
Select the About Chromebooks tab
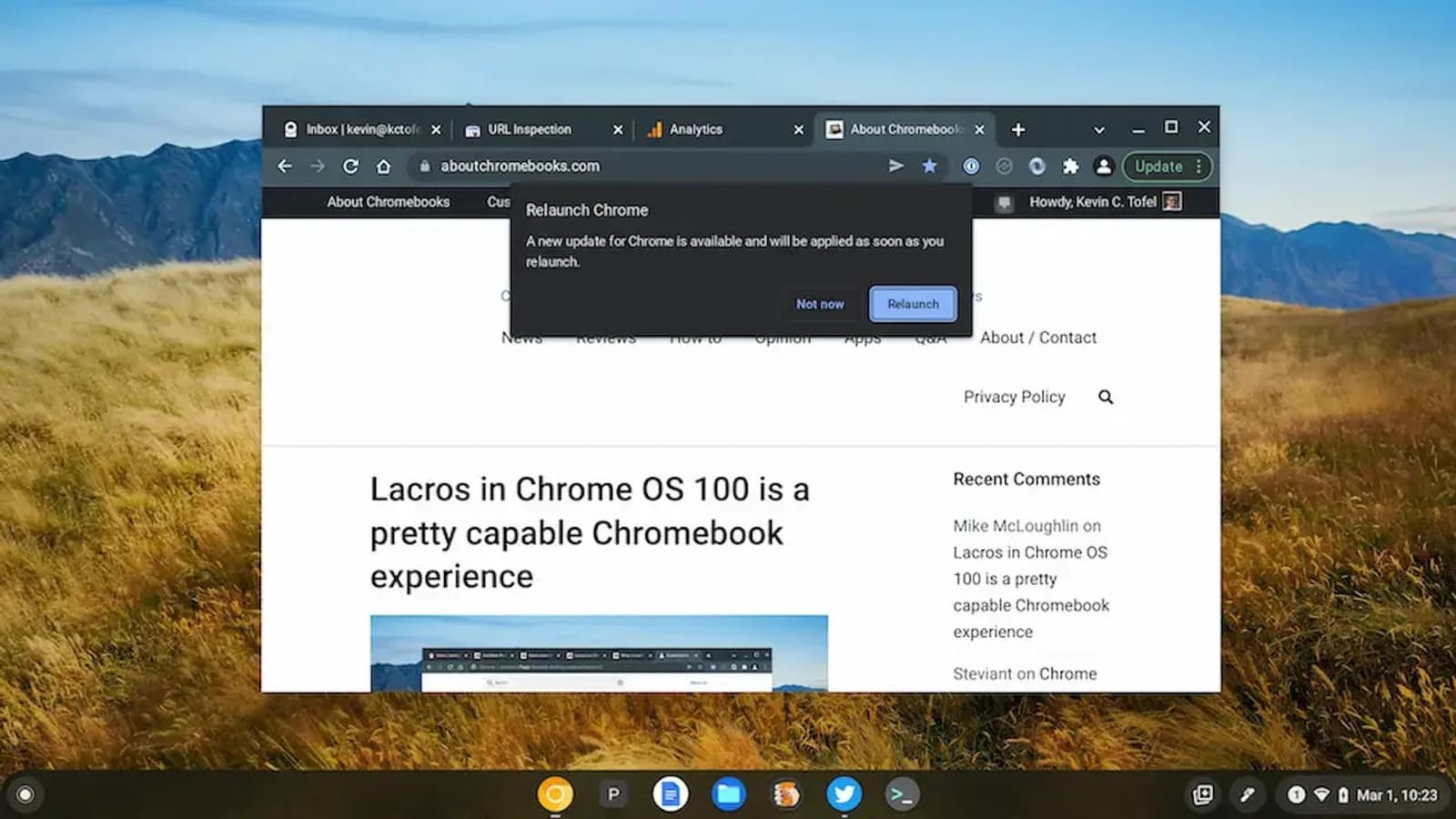point(905,129)
